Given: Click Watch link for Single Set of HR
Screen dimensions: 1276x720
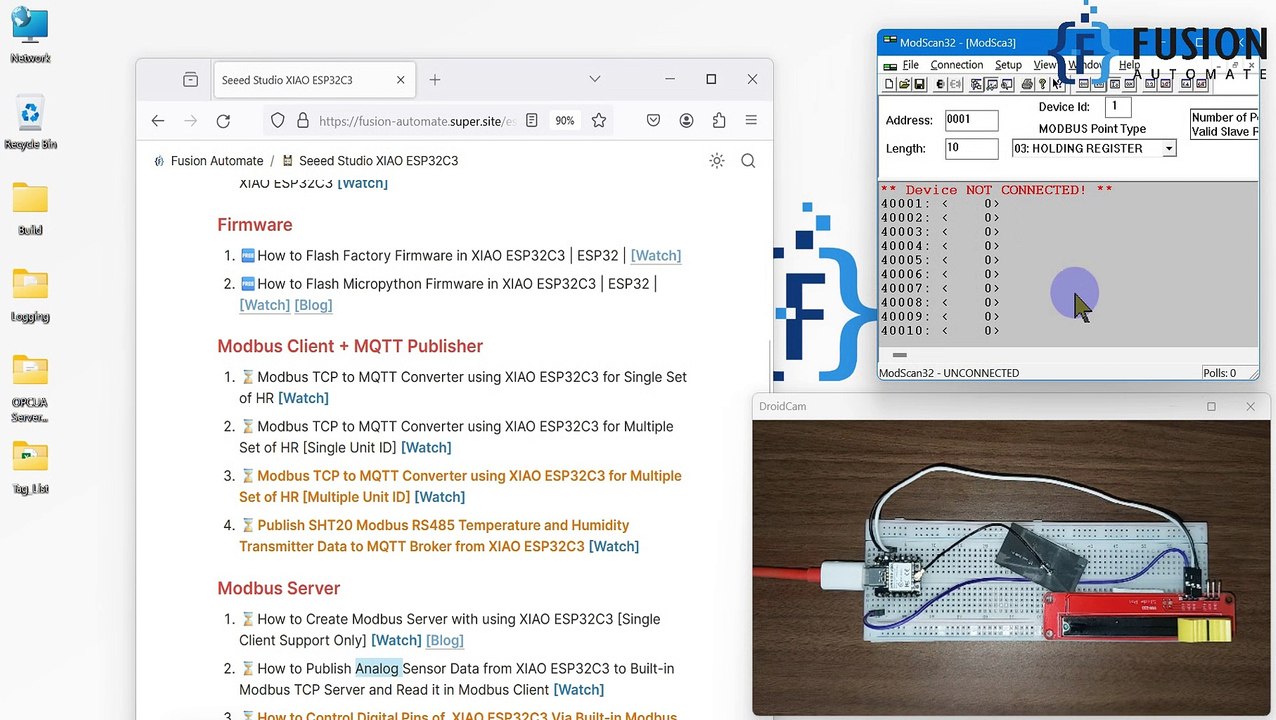Looking at the screenshot, I should pyautogui.click(x=303, y=398).
